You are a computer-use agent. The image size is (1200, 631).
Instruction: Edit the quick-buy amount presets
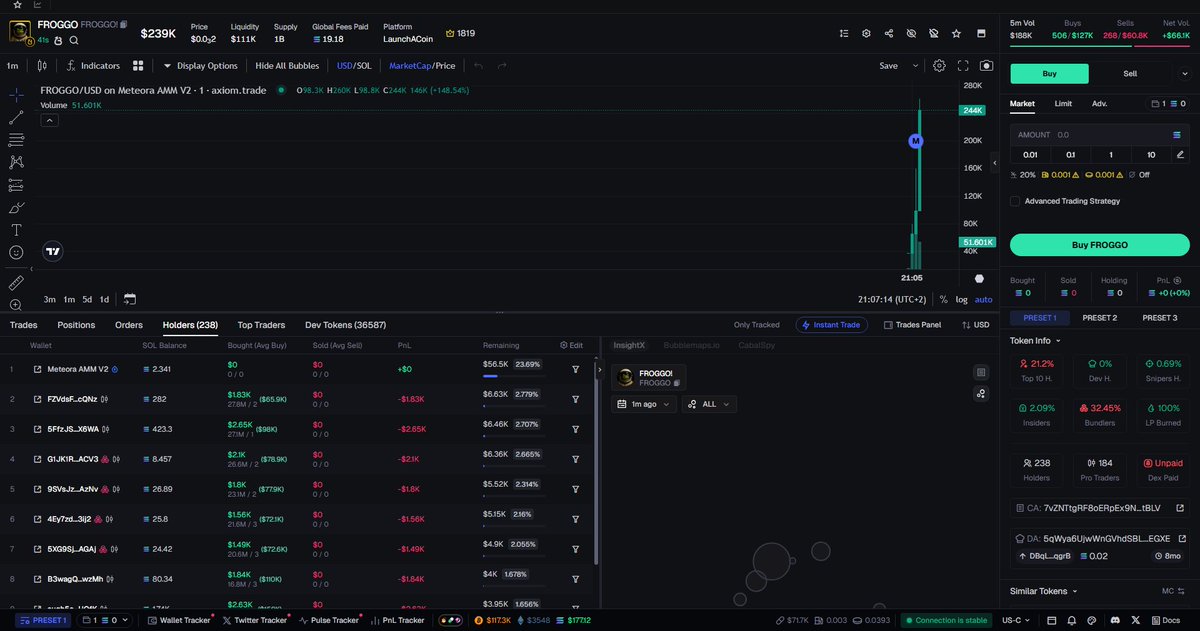click(x=1180, y=154)
